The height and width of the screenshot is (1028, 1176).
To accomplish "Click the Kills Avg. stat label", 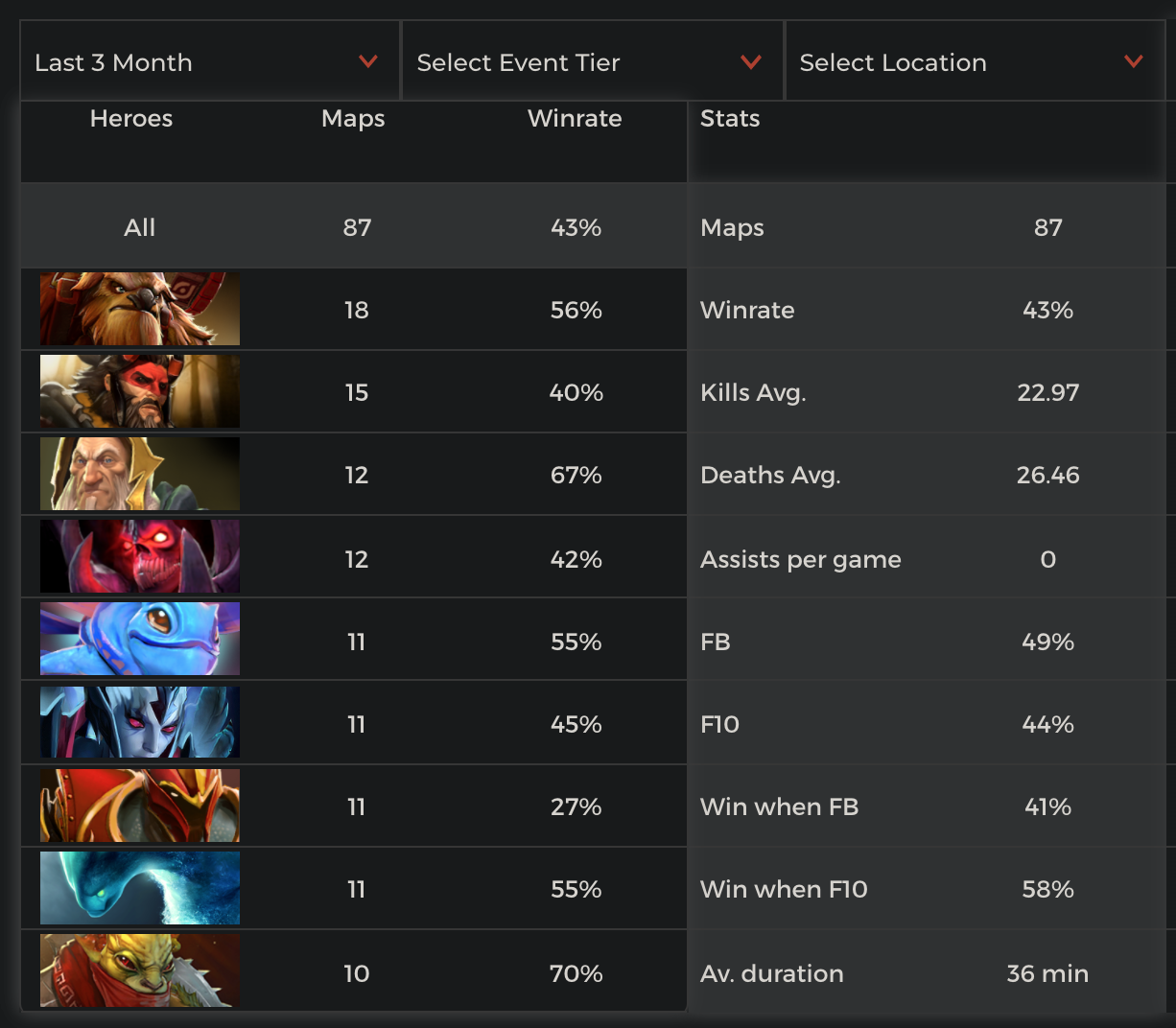I will 753,392.
